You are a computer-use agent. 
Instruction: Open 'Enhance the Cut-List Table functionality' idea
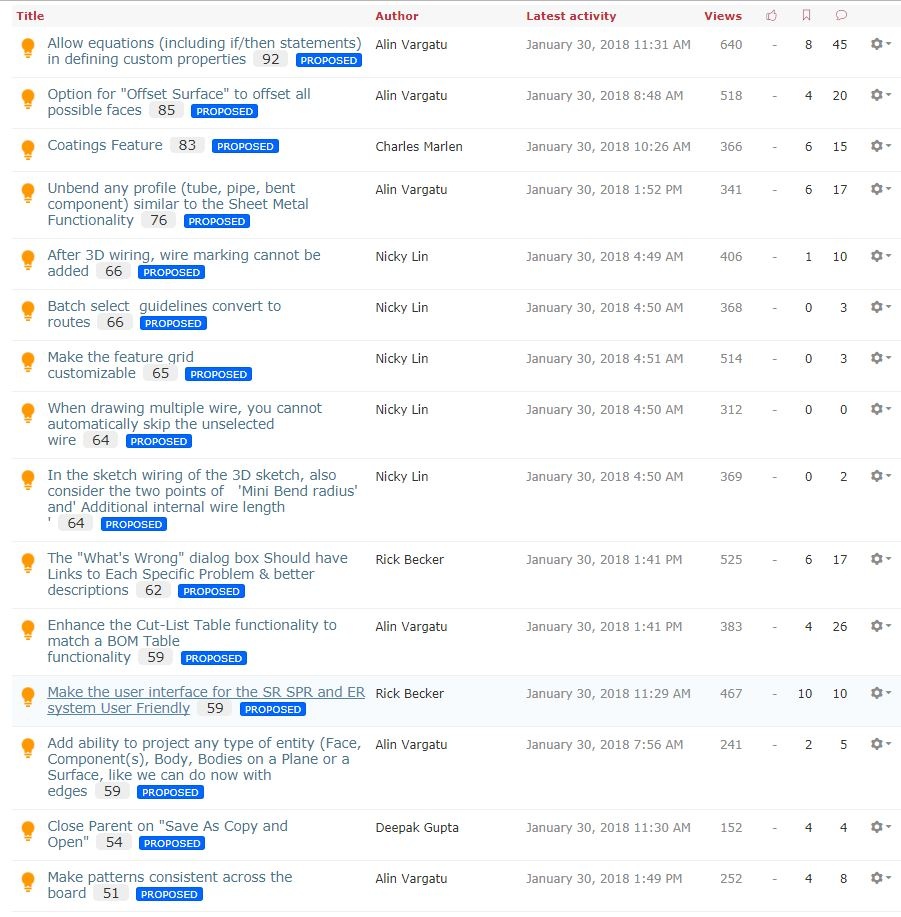[192, 640]
